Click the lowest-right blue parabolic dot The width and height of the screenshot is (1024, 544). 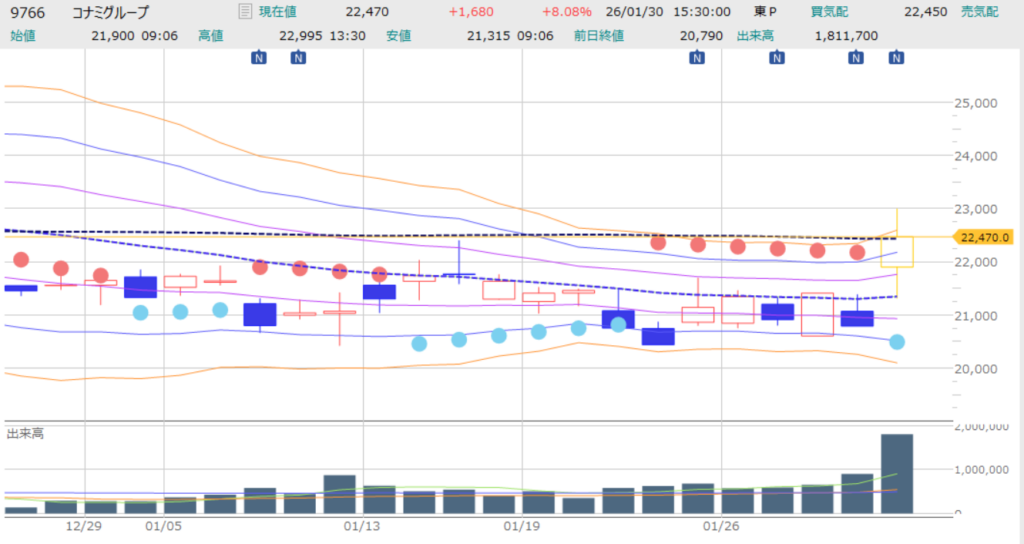pos(897,342)
